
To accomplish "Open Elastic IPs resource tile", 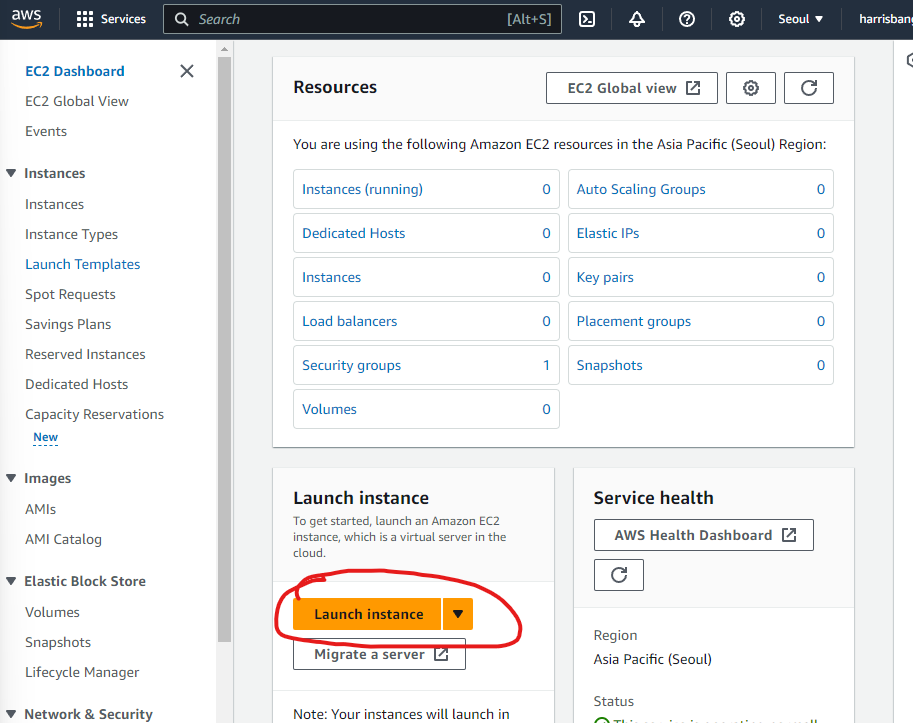I will tap(700, 233).
